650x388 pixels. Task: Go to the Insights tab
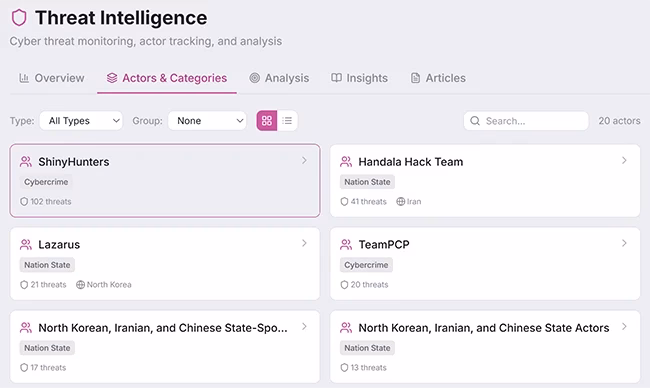(x=359, y=78)
